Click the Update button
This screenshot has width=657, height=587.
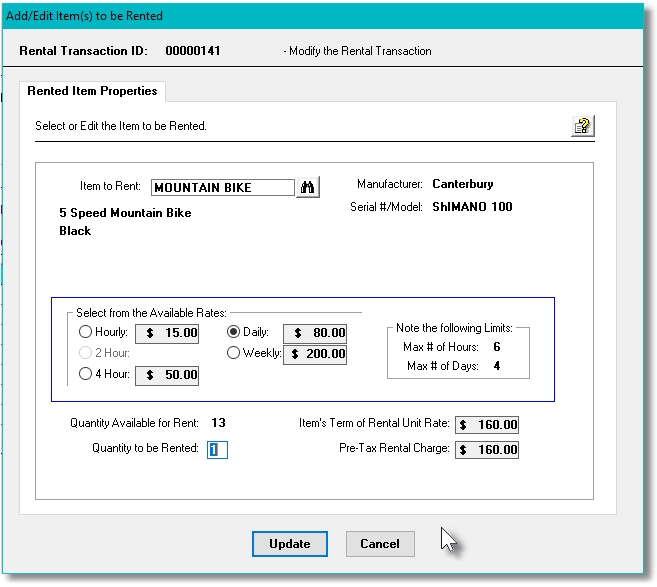click(290, 544)
